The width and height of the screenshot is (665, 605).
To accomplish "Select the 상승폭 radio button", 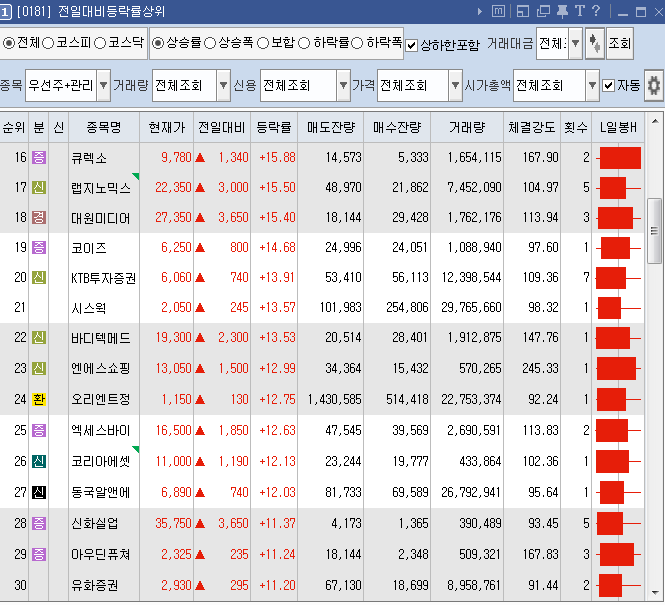I will click(x=210, y=43).
